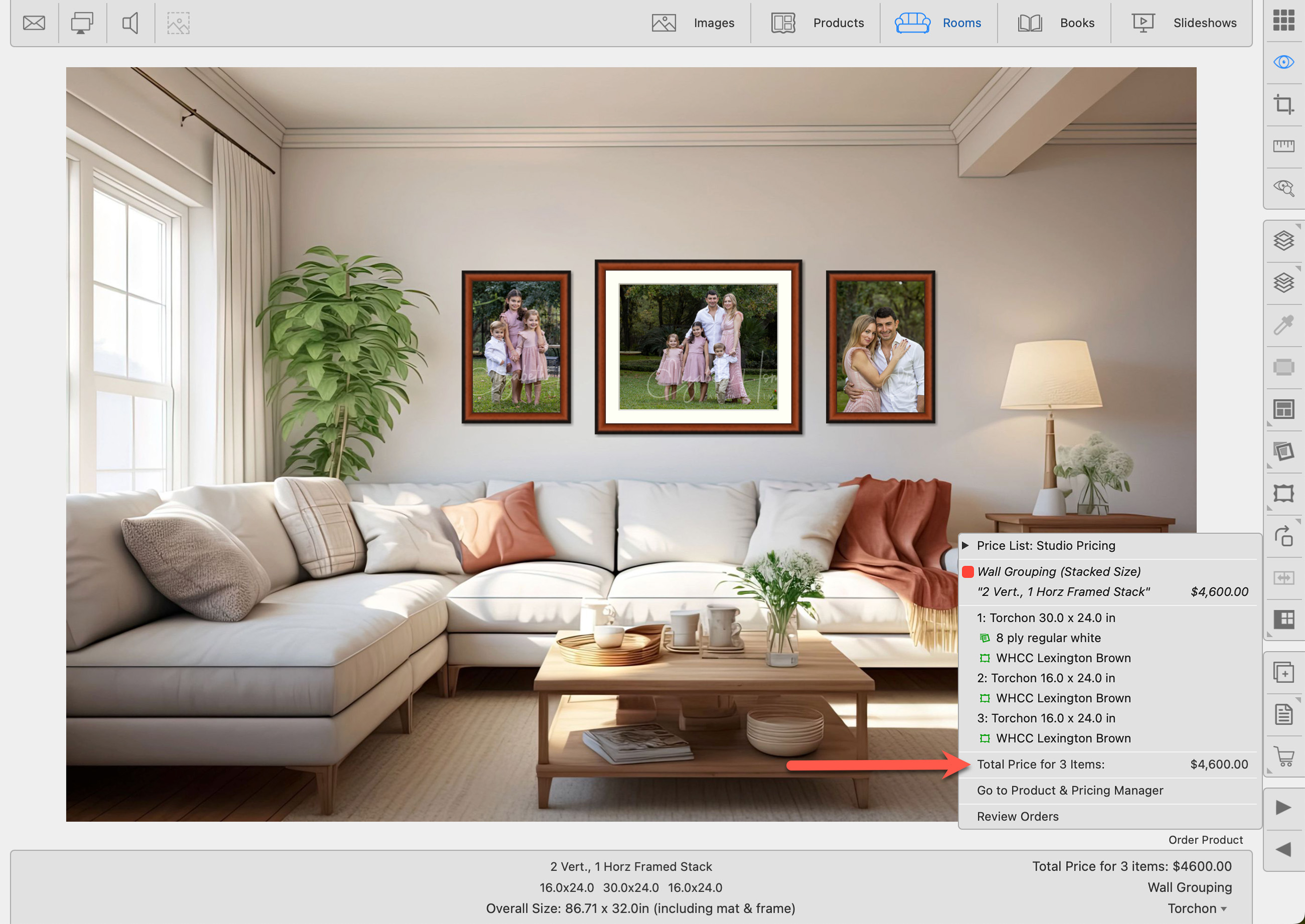Click the speaker sound icon
The height and width of the screenshot is (924, 1305).
pyautogui.click(x=130, y=23)
